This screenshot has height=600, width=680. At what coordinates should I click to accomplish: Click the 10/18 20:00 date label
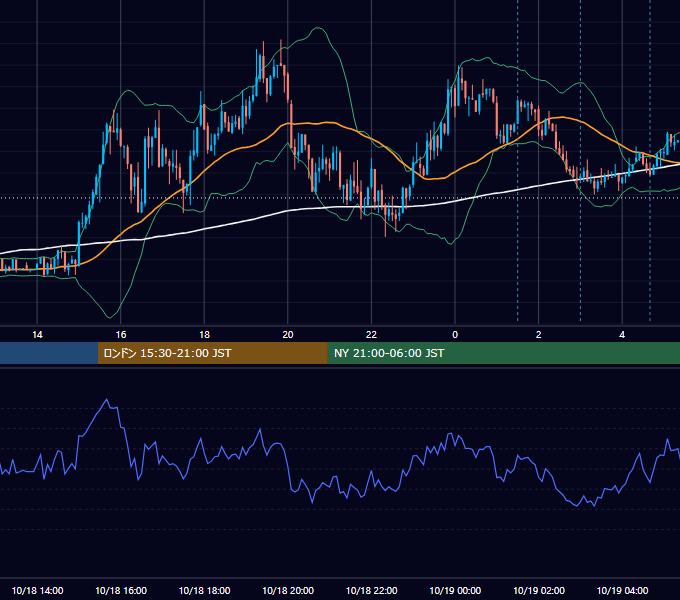(288, 590)
